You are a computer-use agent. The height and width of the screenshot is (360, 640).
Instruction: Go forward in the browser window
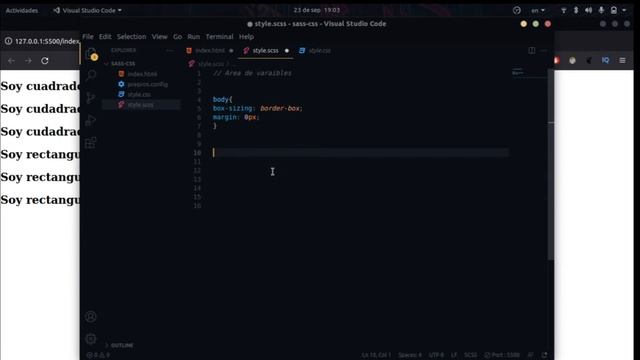pyautogui.click(x=28, y=60)
